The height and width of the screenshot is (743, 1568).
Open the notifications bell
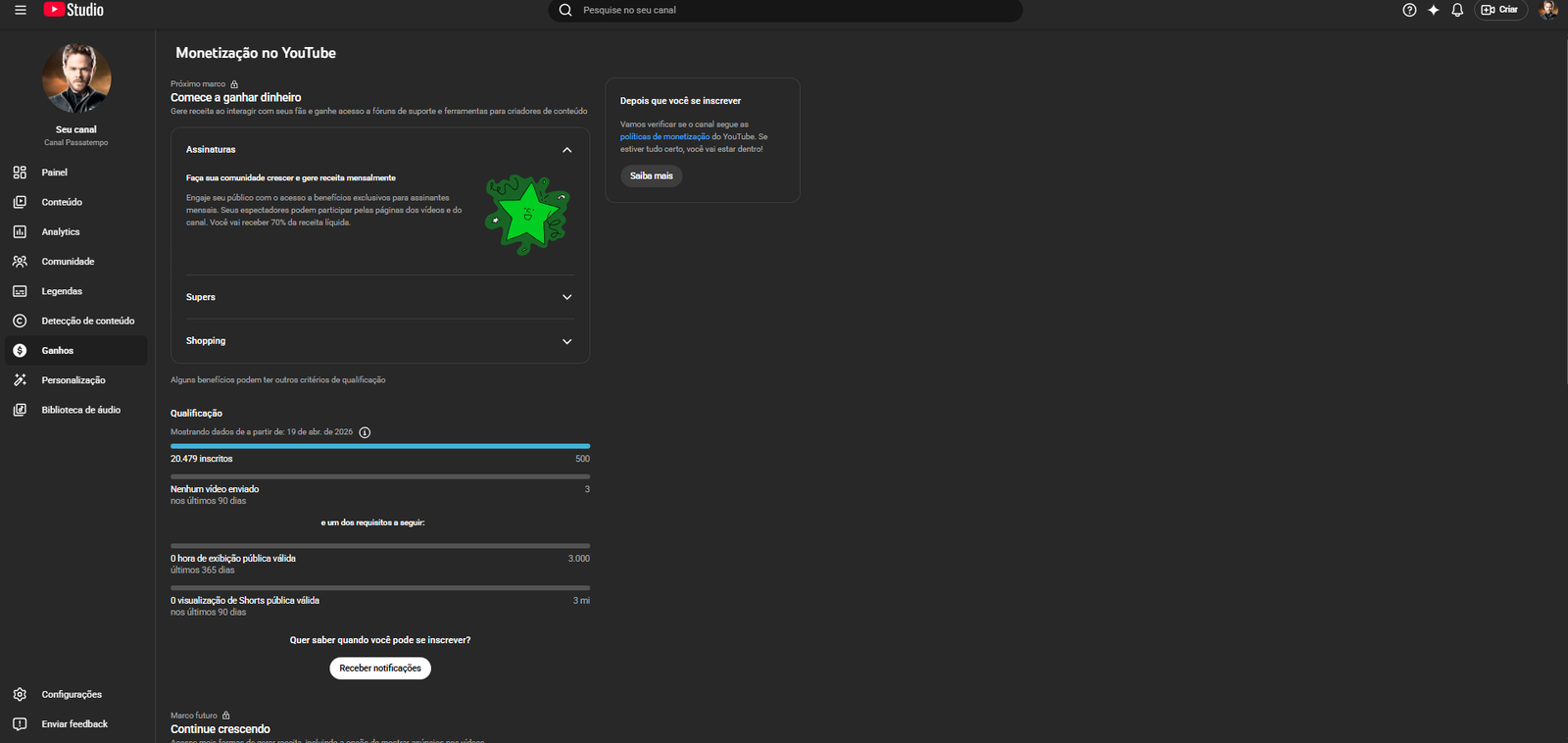pyautogui.click(x=1457, y=10)
